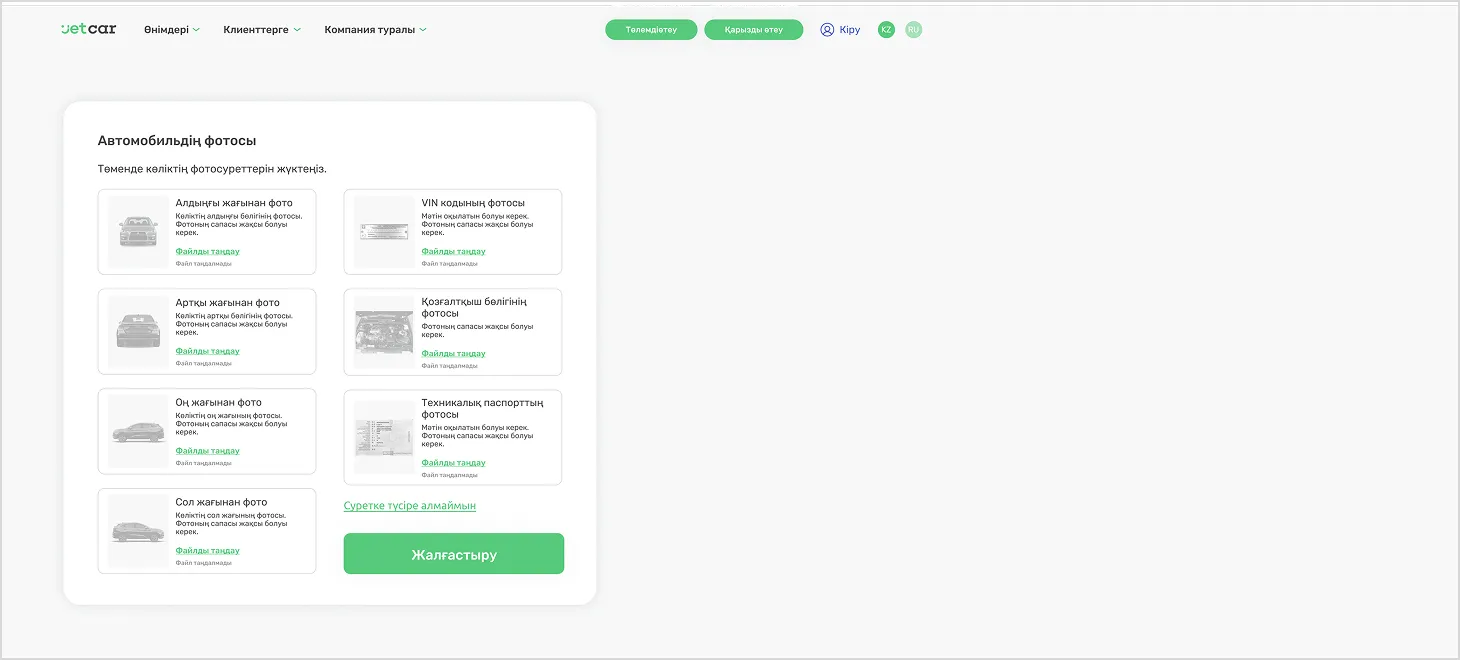Click the VIN code plate image
Screen dimensions: 1460x660
[384, 232]
